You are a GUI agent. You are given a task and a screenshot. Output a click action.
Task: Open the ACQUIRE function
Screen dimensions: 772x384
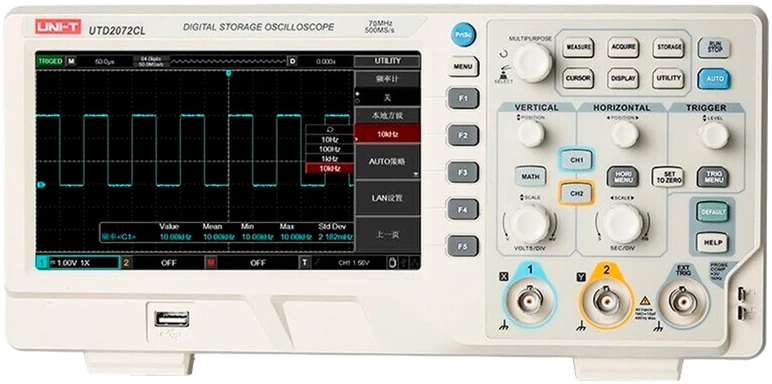click(623, 47)
